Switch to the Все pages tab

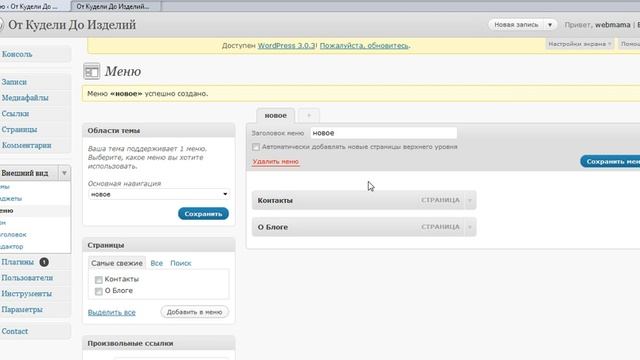(x=156, y=263)
